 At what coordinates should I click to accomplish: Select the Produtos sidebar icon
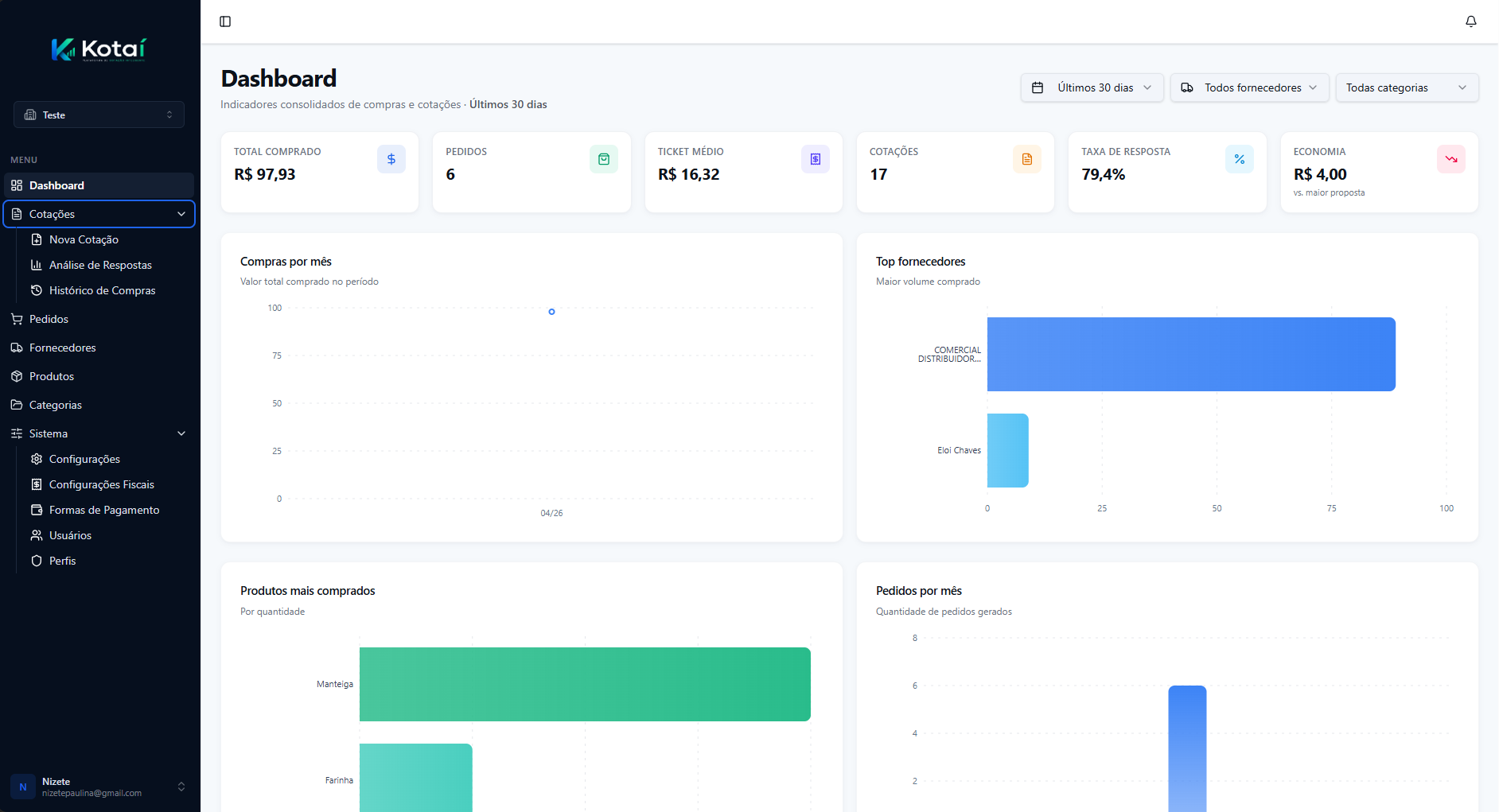pyautogui.click(x=16, y=376)
